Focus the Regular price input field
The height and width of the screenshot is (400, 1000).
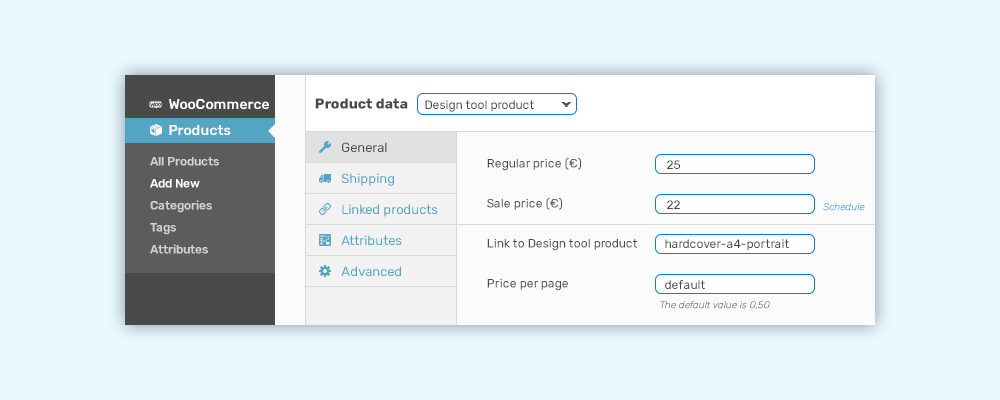(x=735, y=164)
